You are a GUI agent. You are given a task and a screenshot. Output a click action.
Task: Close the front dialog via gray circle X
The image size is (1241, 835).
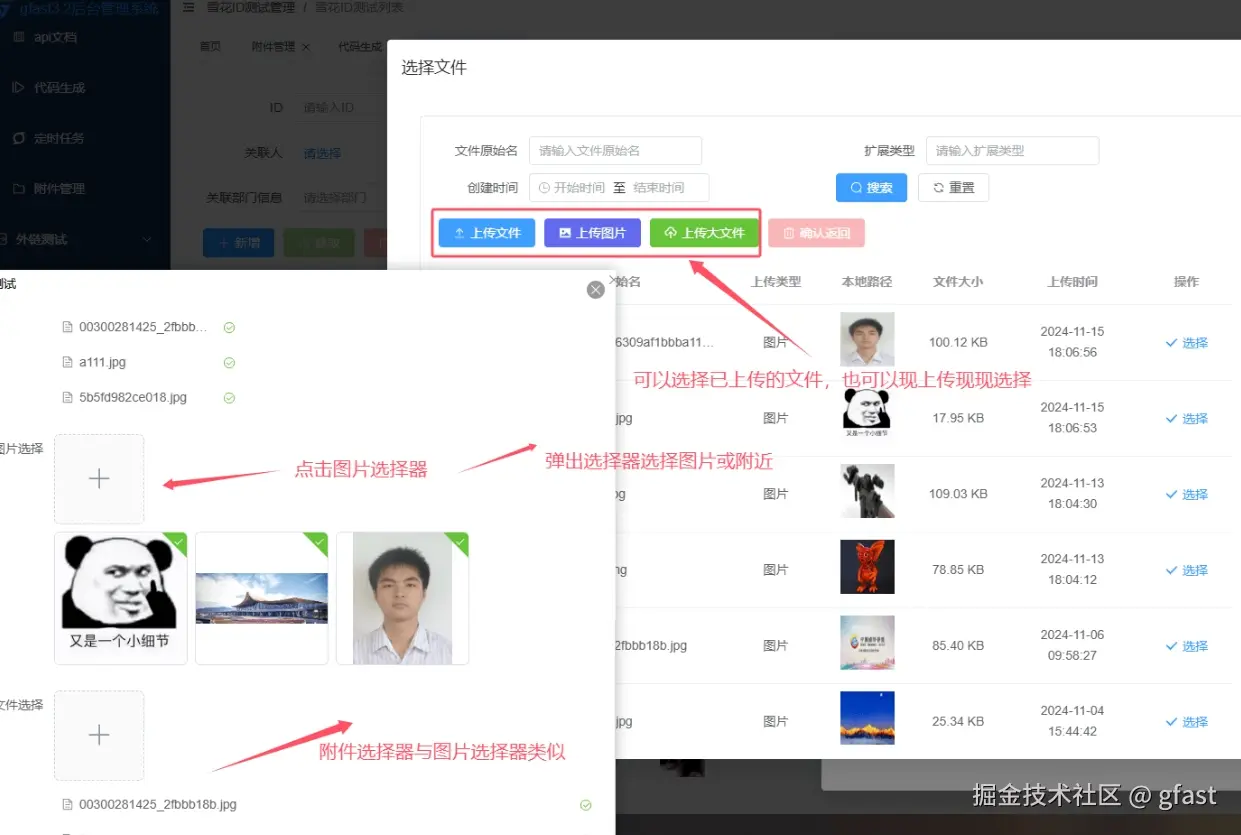click(x=596, y=289)
